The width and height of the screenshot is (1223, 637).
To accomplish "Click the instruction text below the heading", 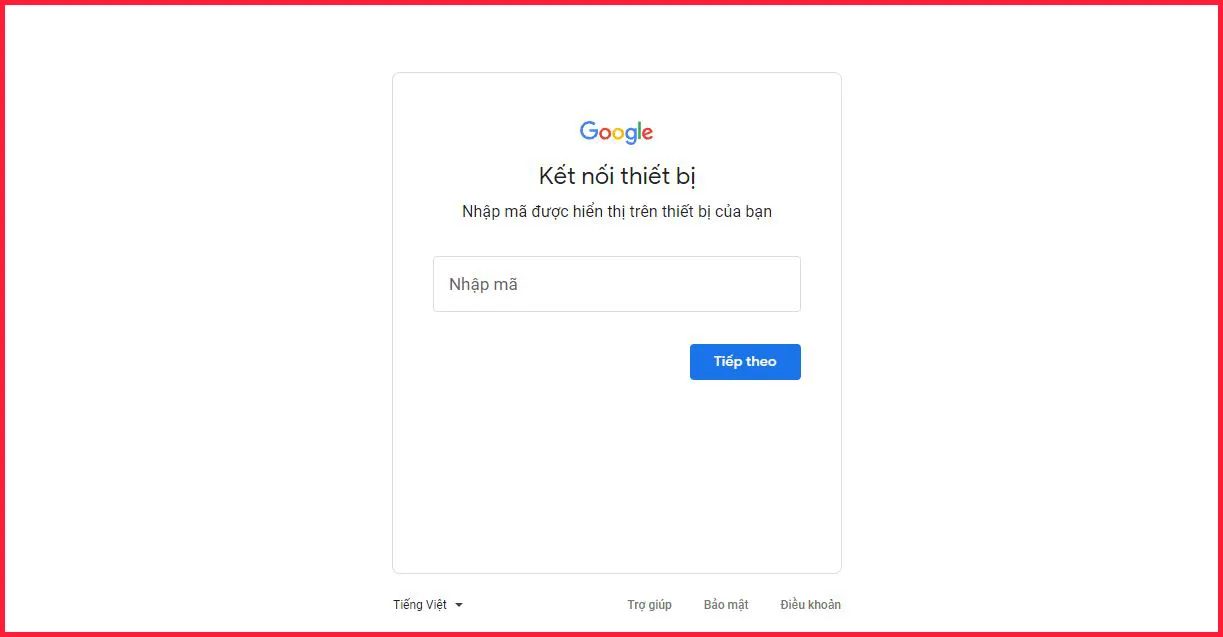I will (x=616, y=211).
